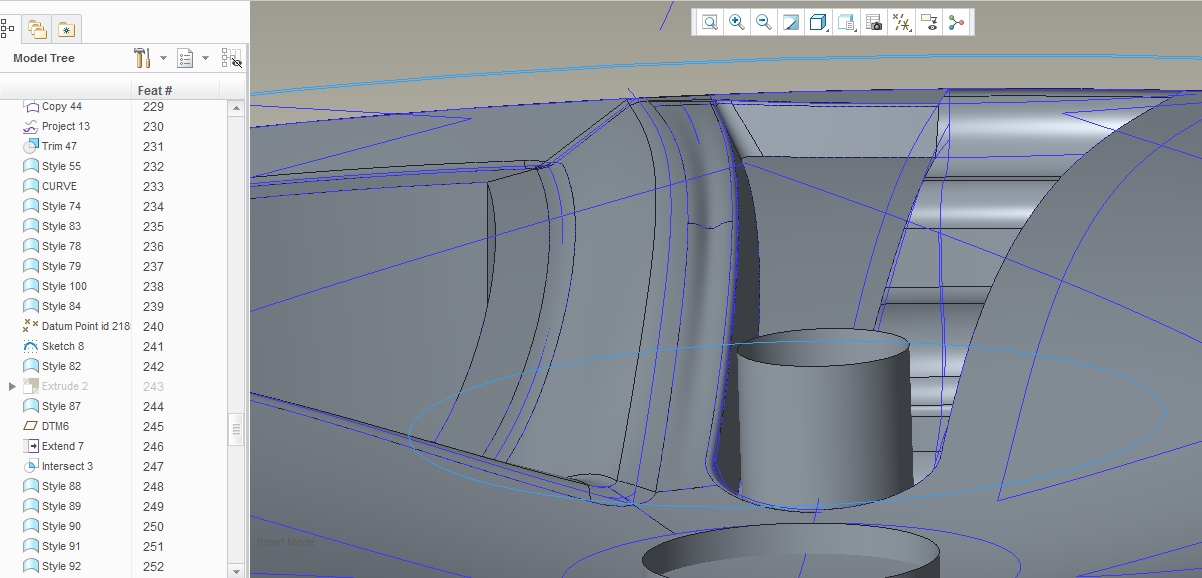The image size is (1202, 578).
Task: Click the Intersect 3 feature icon
Action: pyautogui.click(x=31, y=466)
